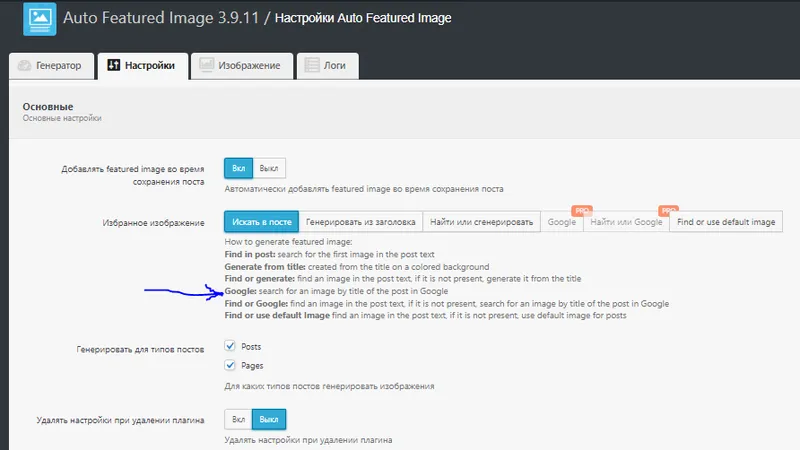
Task: Switch to the Настройки tab
Action: [x=143, y=66]
